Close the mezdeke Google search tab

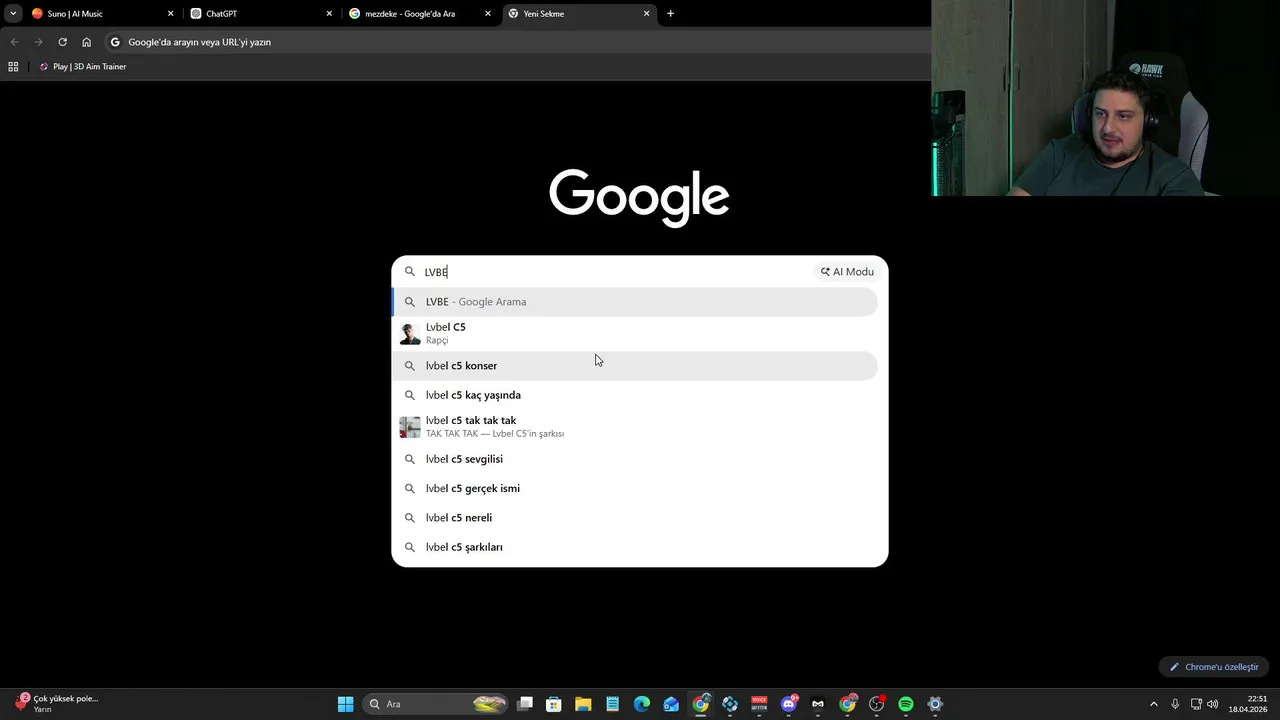[488, 14]
